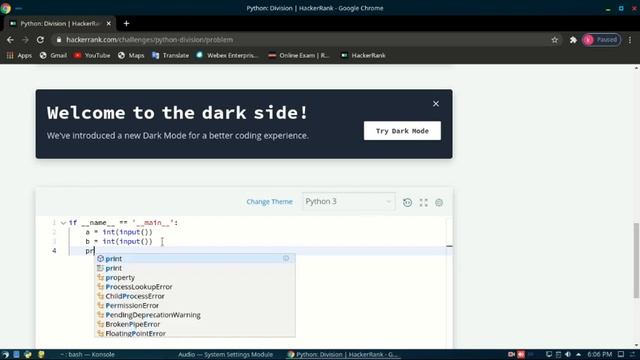The height and width of the screenshot is (360, 640).
Task: Open Chrome extensions puzzle icon
Action: [573, 40]
